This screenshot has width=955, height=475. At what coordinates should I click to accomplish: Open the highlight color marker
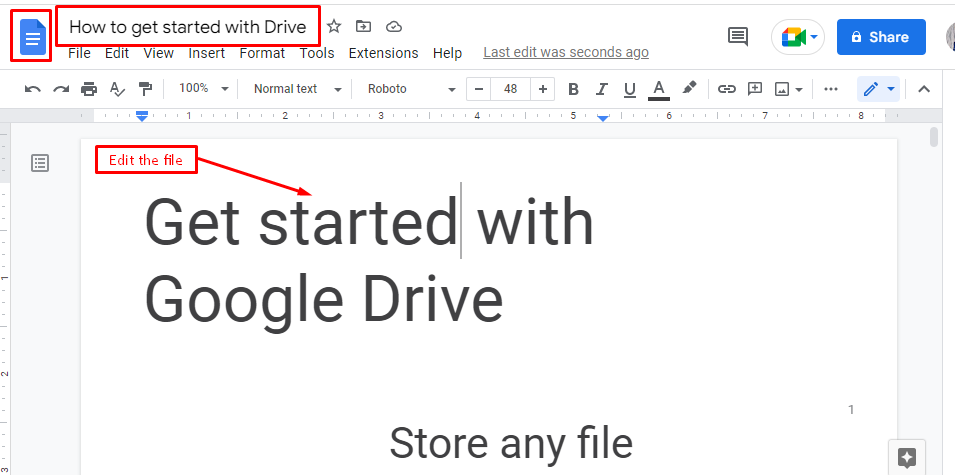point(689,88)
